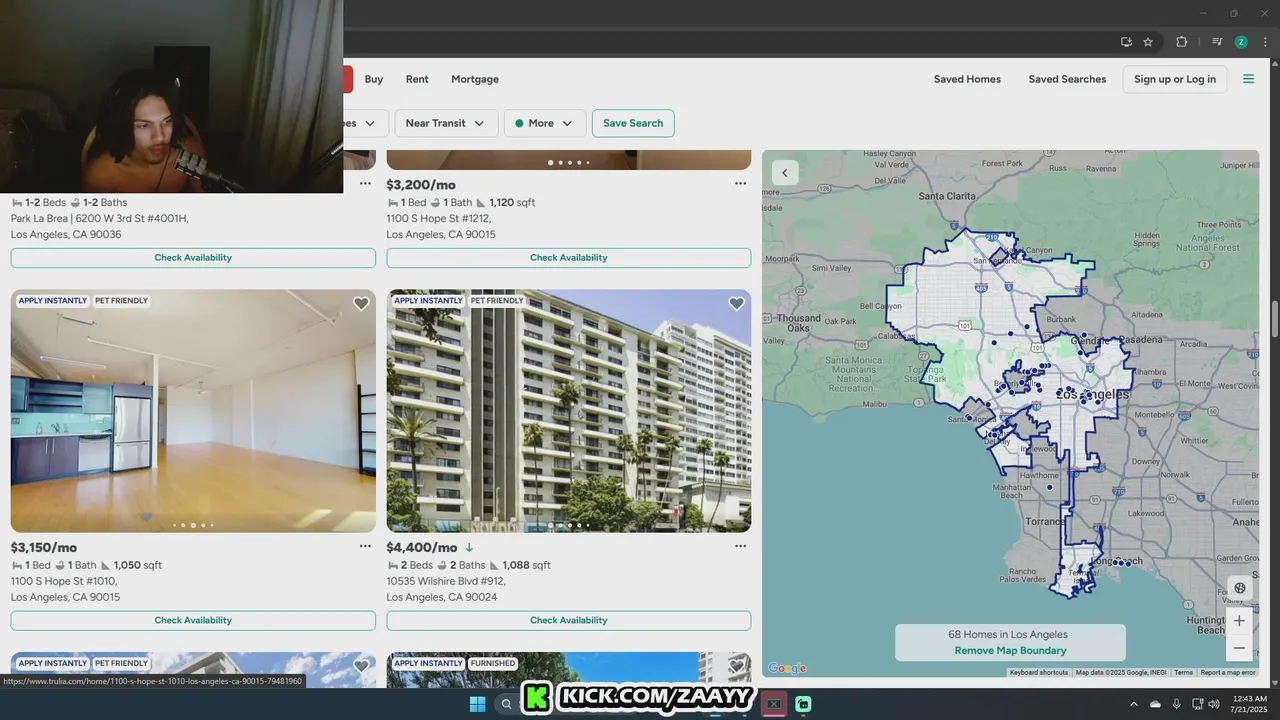Image resolution: width=1280 pixels, height=720 pixels.
Task: Open options for the $3,200/mo listing
Action: coord(740,184)
